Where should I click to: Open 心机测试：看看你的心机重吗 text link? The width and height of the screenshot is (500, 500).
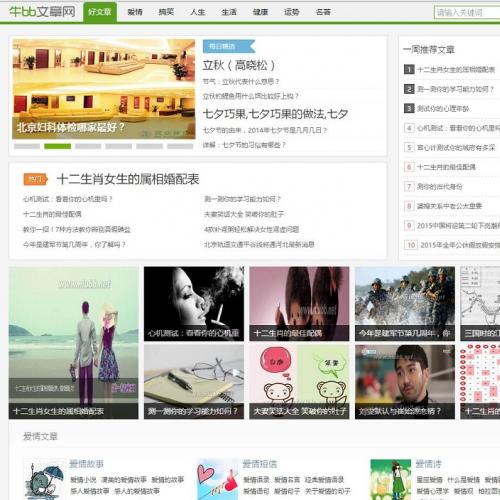coord(68,199)
